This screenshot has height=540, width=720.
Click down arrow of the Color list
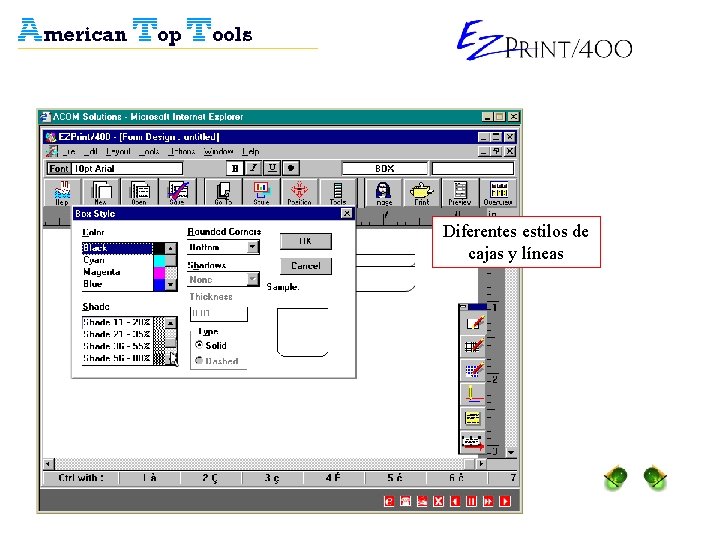pyautogui.click(x=170, y=285)
